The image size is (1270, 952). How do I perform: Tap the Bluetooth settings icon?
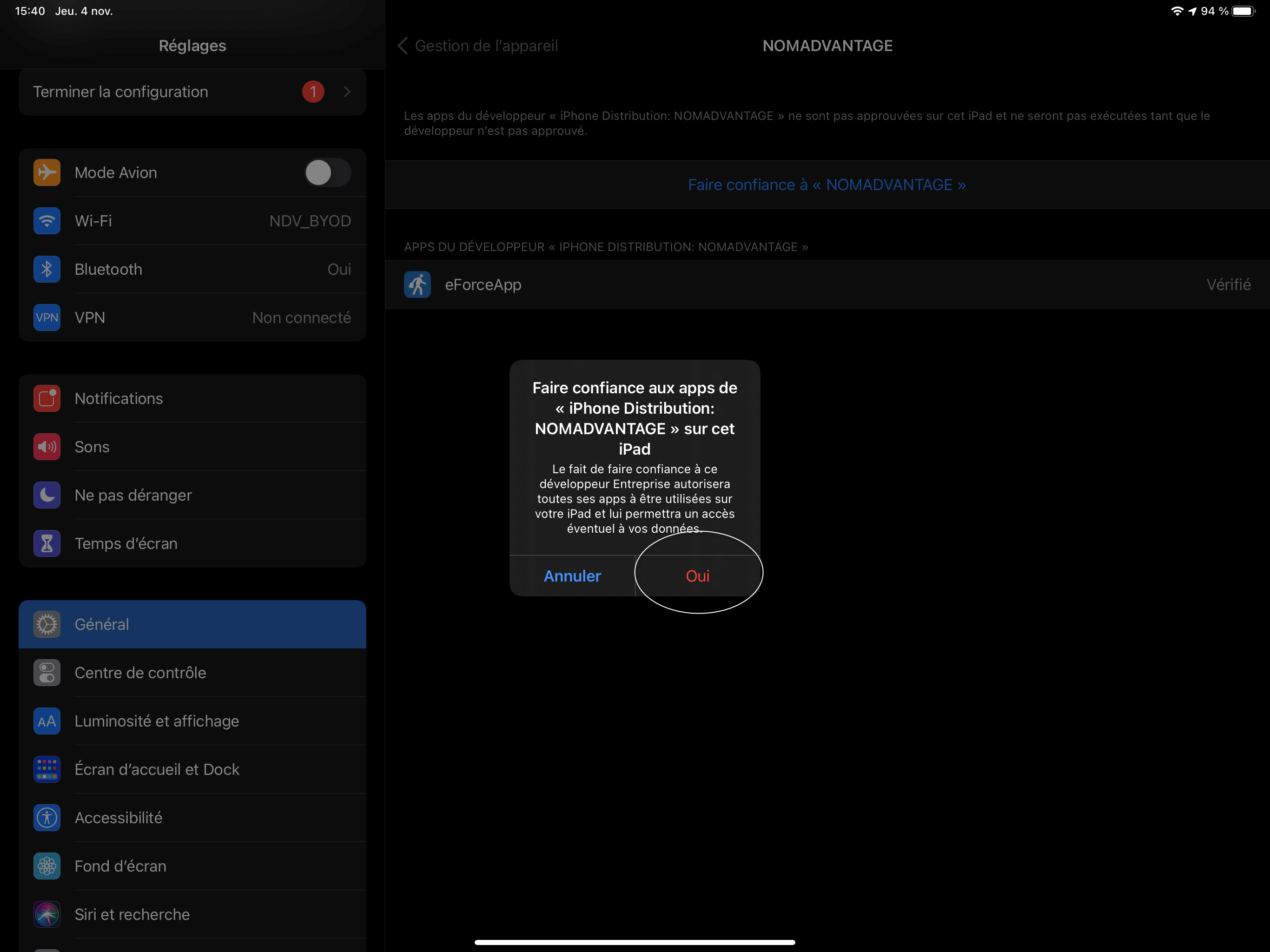(47, 269)
